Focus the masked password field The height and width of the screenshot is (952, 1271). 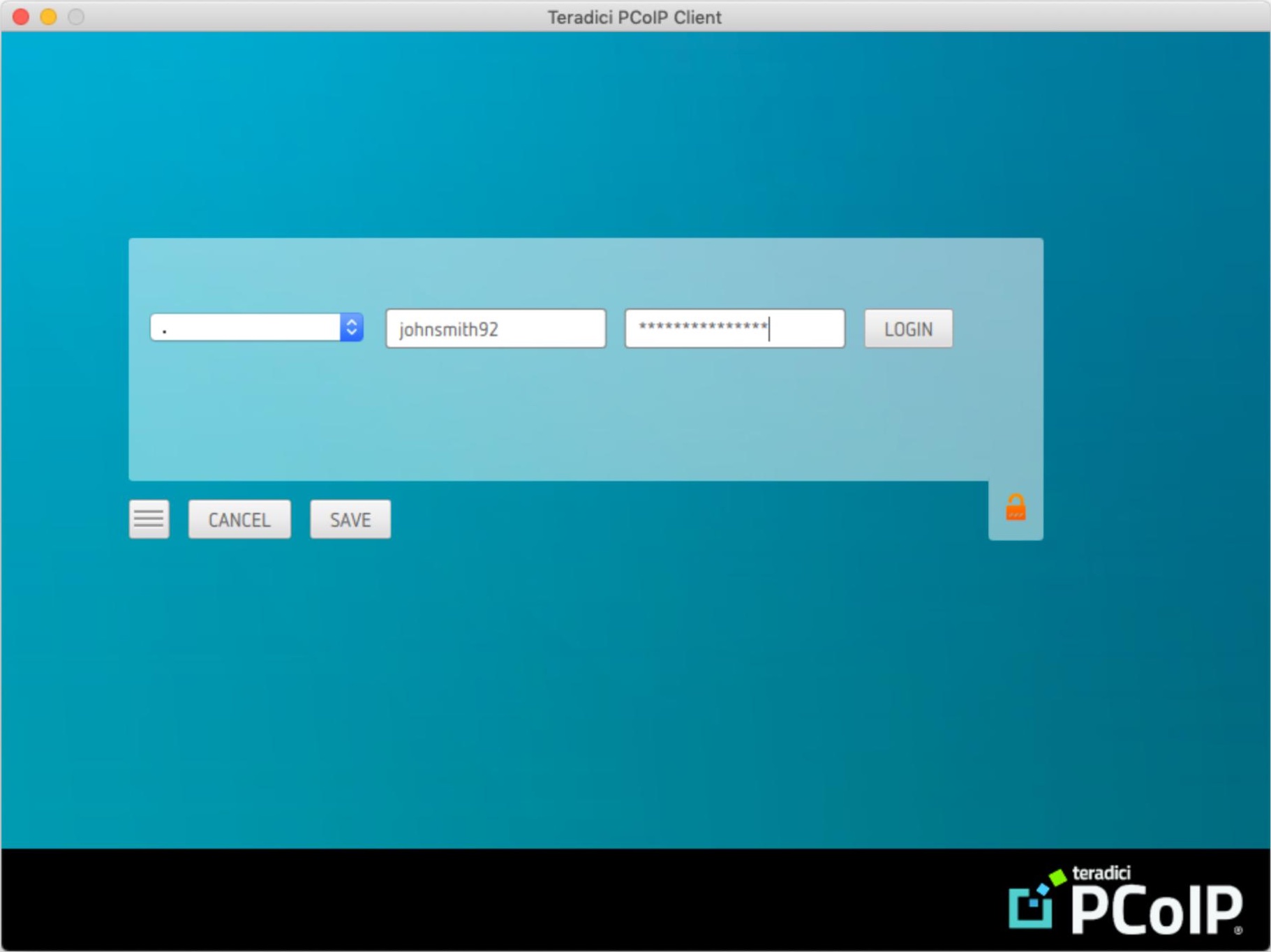pos(734,328)
